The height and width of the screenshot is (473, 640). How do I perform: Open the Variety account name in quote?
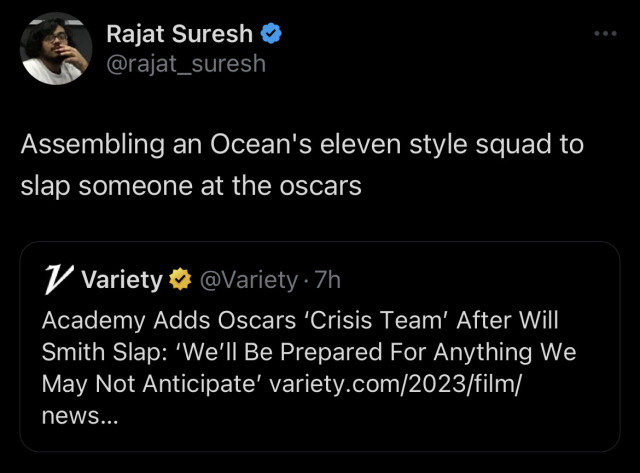coord(121,280)
